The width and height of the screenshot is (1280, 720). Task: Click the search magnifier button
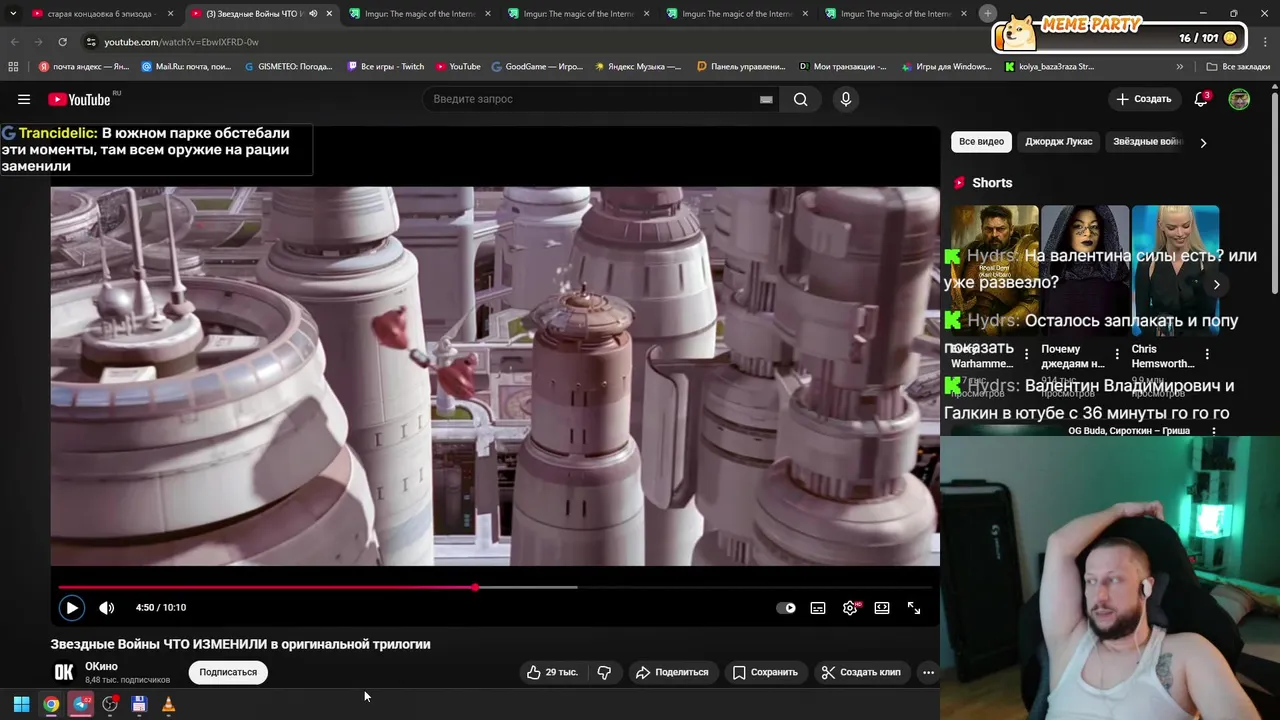tap(800, 99)
